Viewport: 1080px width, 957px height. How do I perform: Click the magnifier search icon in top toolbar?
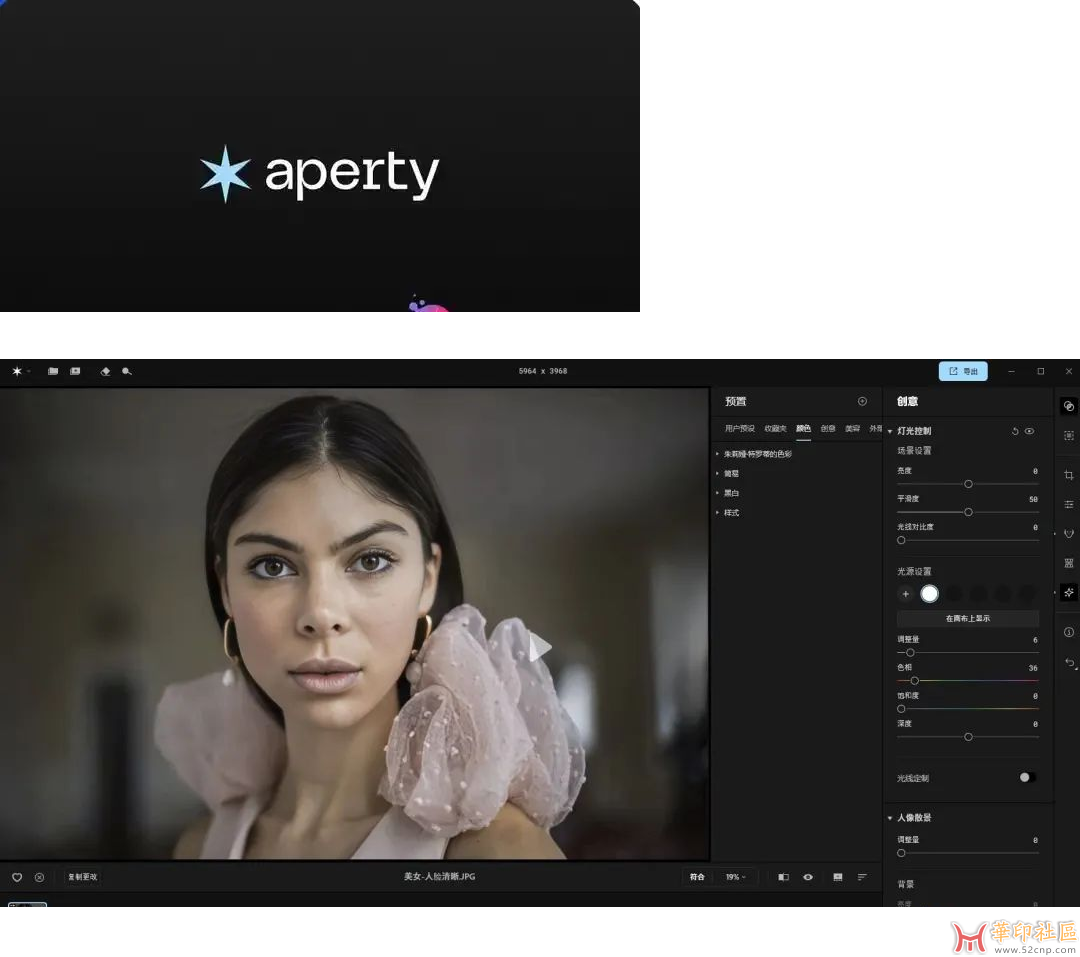pos(127,371)
